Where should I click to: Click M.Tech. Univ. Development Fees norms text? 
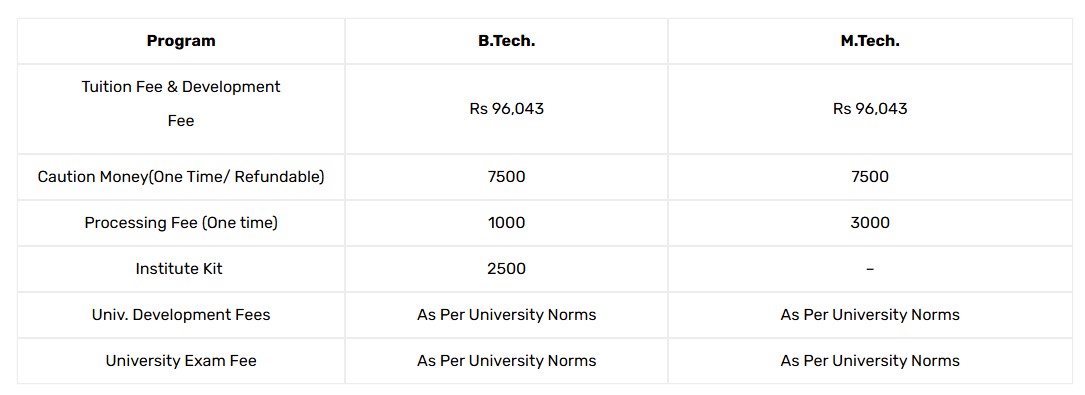click(x=870, y=315)
